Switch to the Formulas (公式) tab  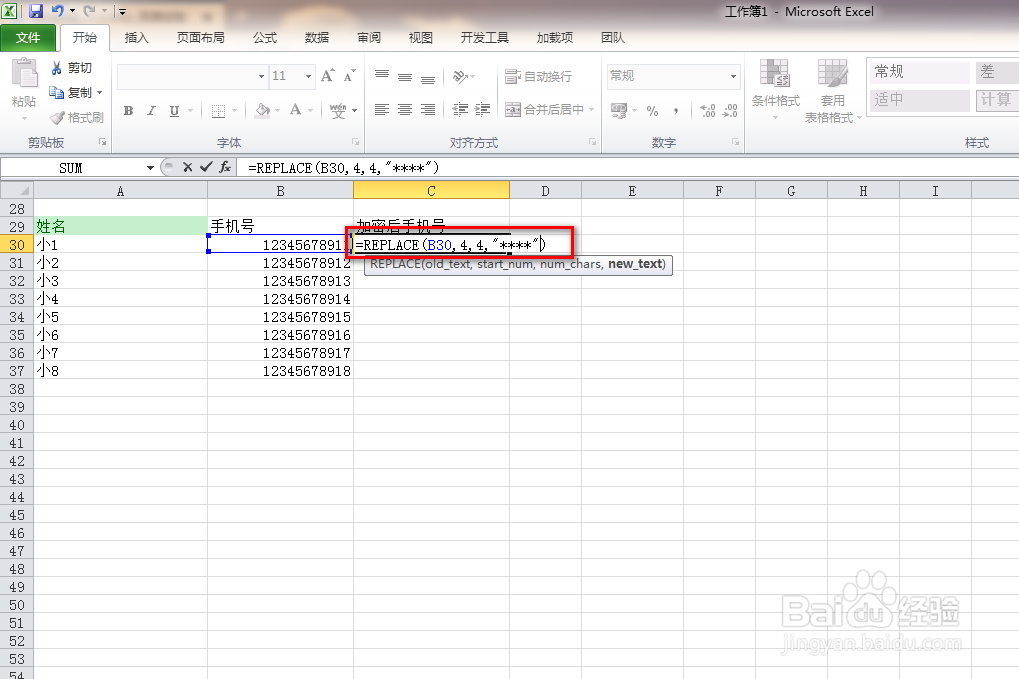tap(265, 38)
